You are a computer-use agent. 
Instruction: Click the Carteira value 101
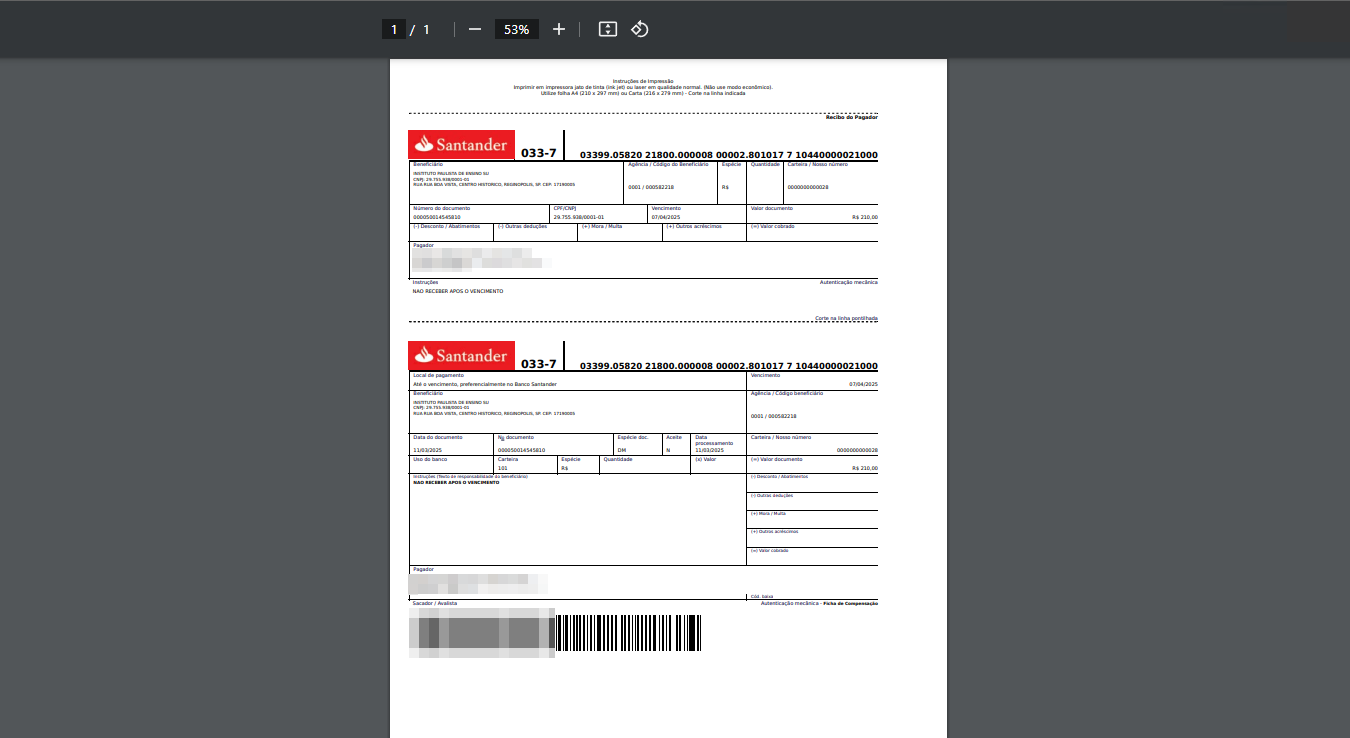tap(503, 468)
